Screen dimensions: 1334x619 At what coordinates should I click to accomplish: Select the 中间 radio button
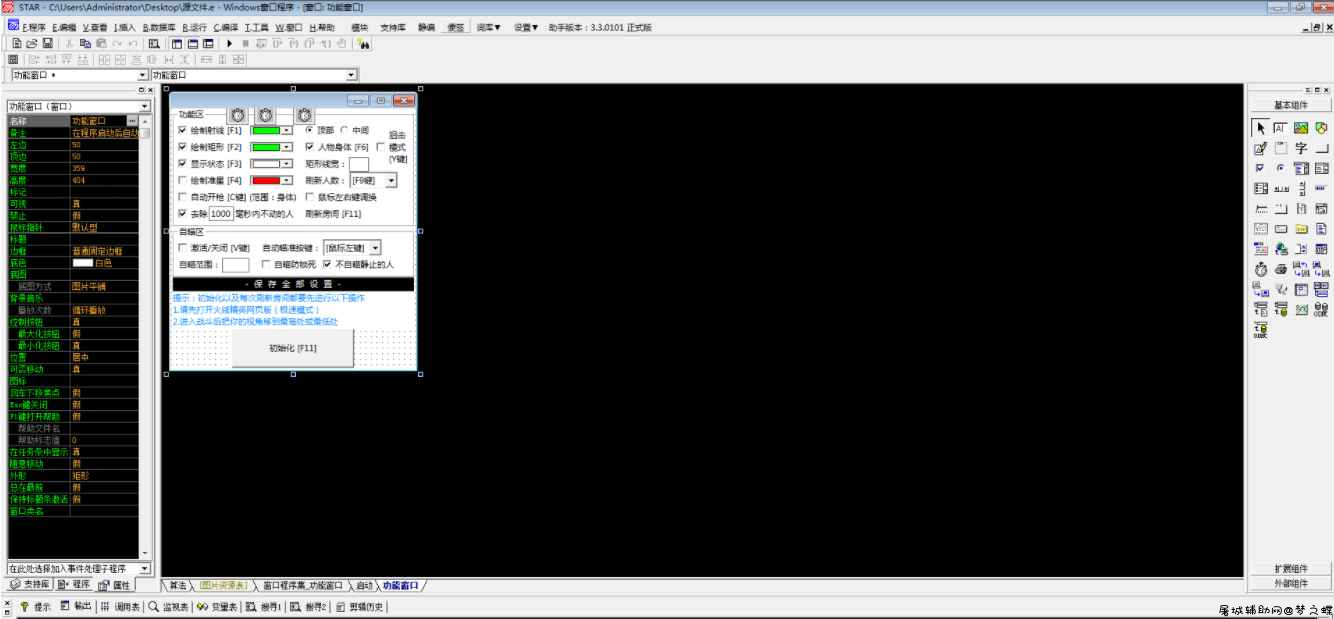click(x=345, y=130)
